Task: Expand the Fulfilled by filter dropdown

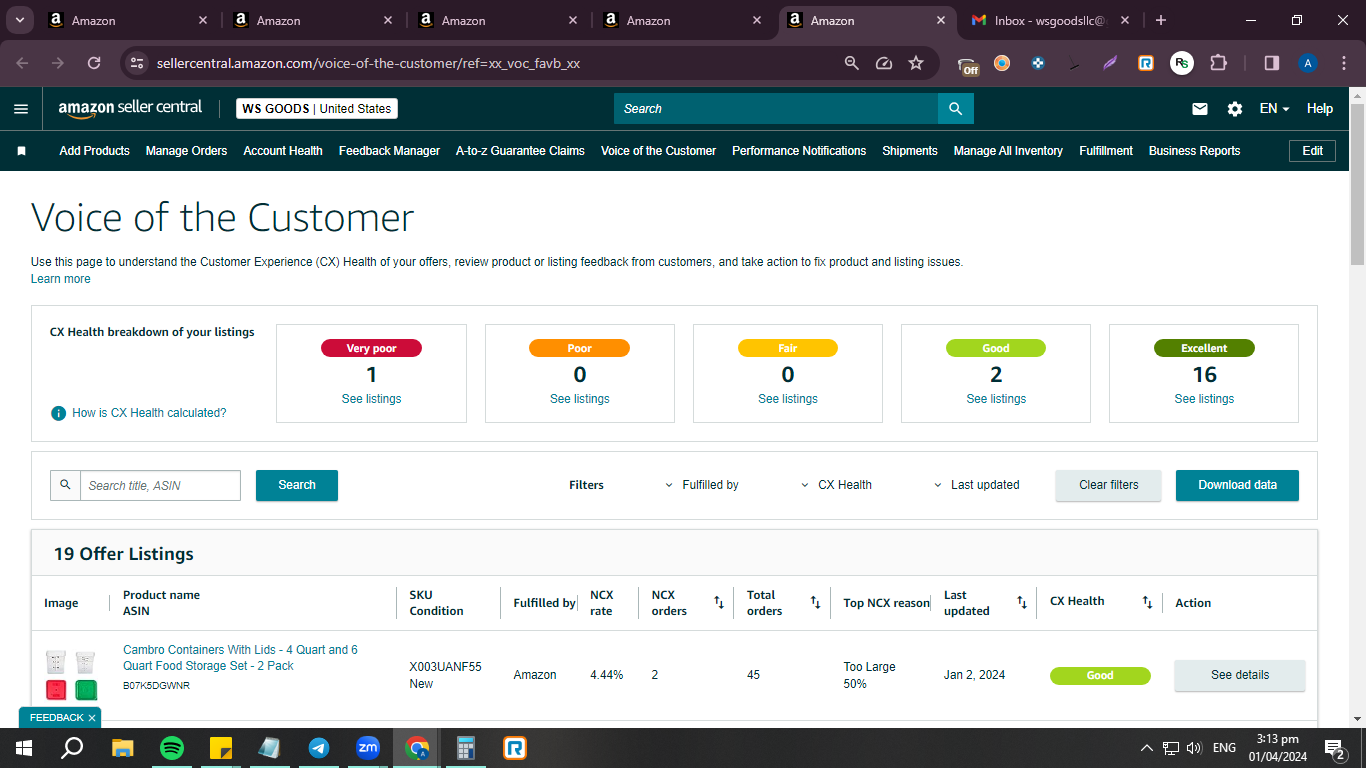Action: tap(702, 485)
